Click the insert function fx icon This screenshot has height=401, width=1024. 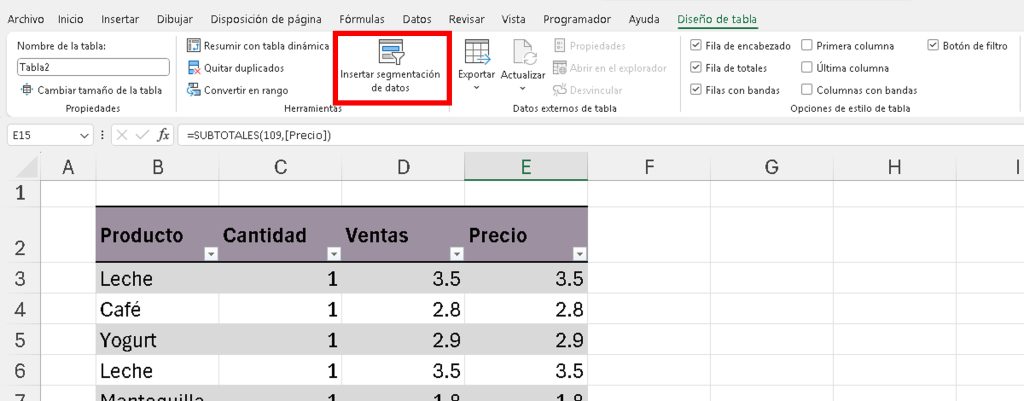pyautogui.click(x=161, y=135)
